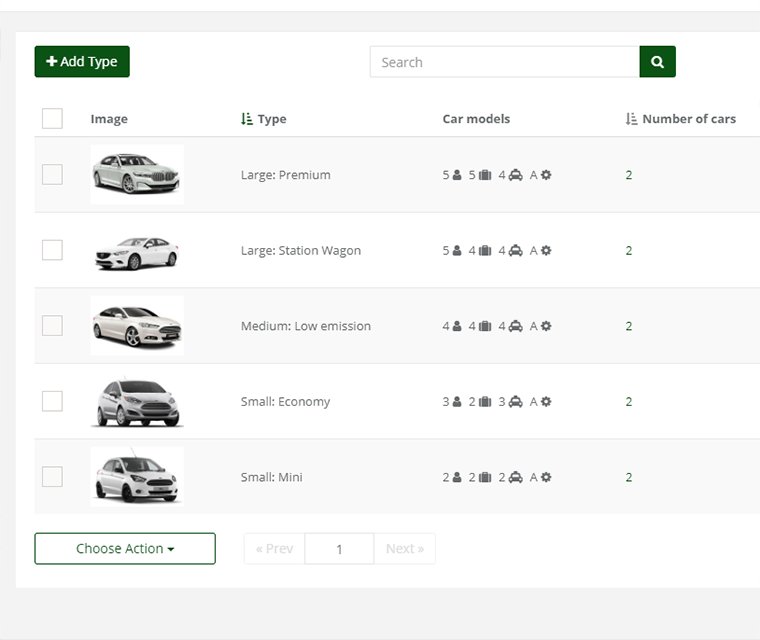The width and height of the screenshot is (760, 640).
Task: Click the passengers icon in Small: Mini row
Action: click(x=457, y=478)
